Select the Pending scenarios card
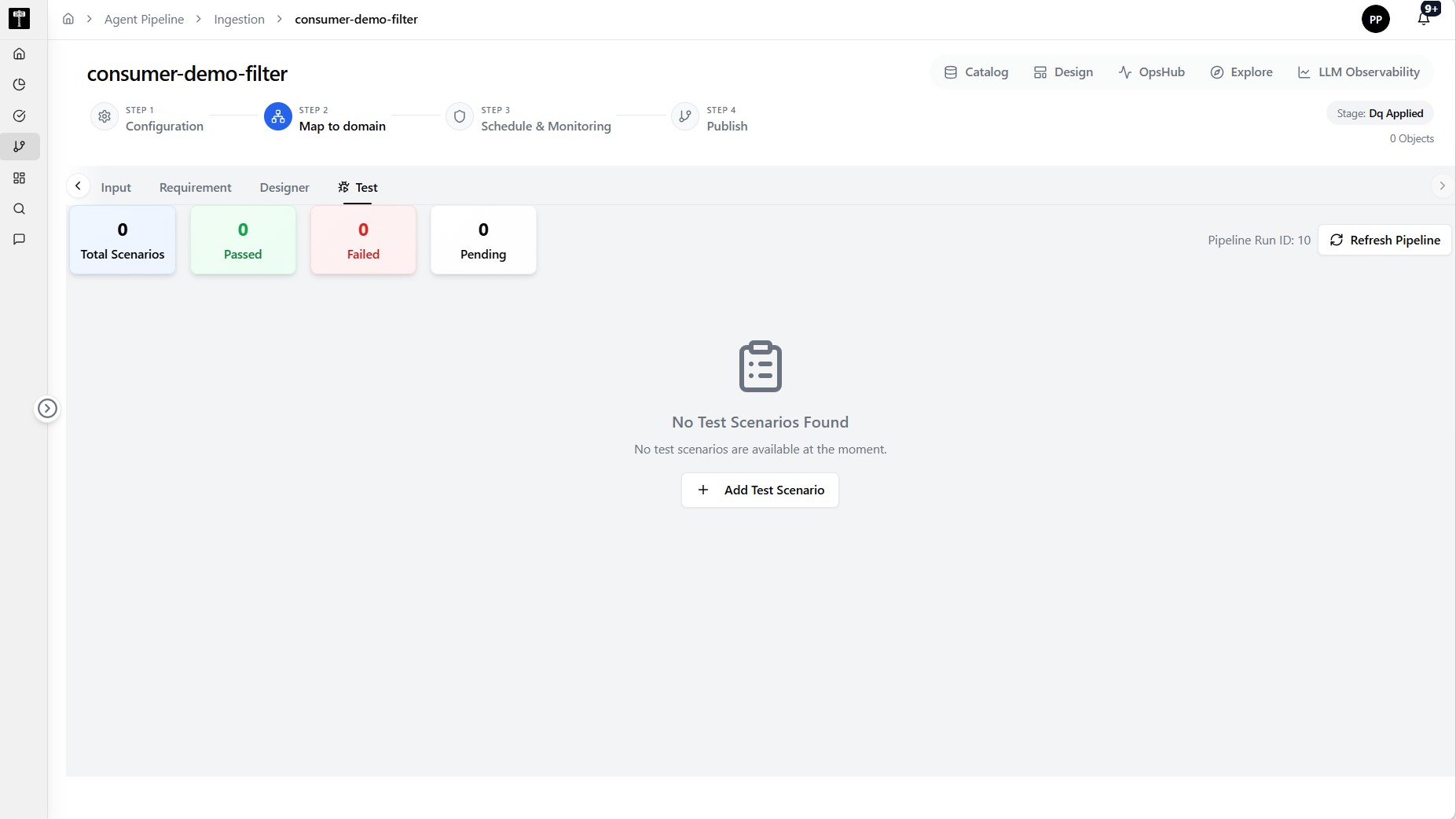The image size is (1456, 819). [483, 240]
